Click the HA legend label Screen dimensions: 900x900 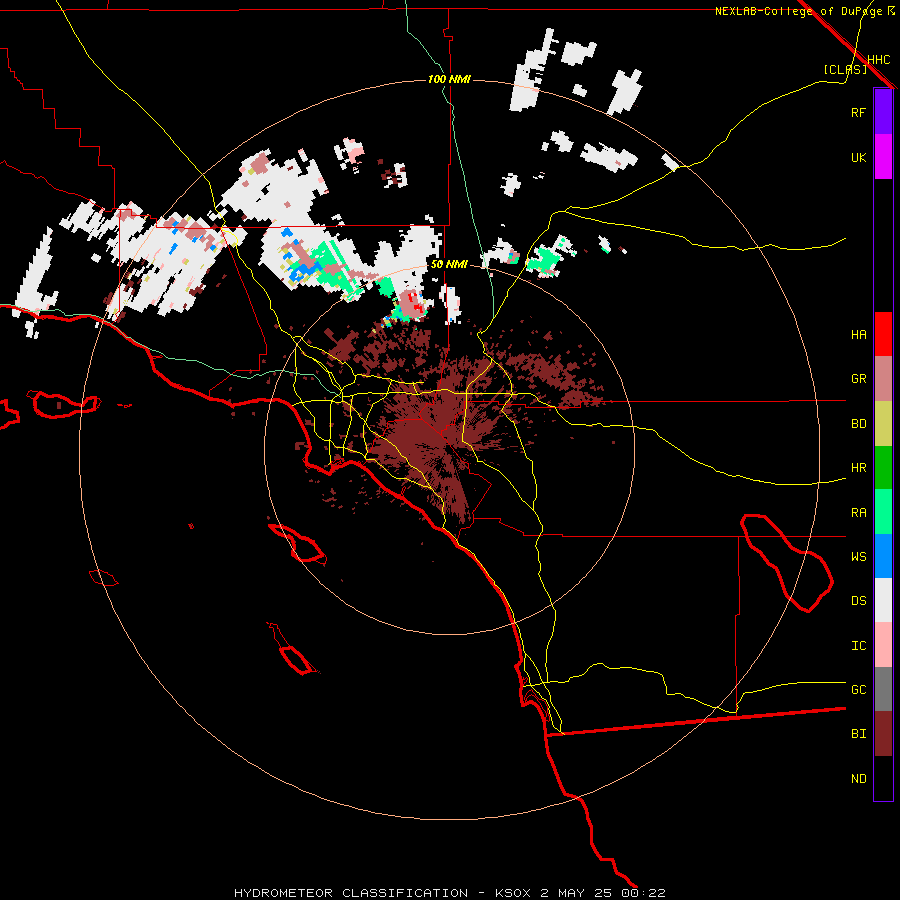point(858,335)
